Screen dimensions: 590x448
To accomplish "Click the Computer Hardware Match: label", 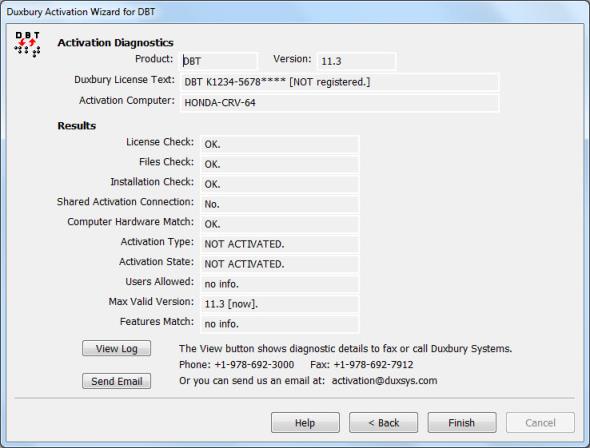I will tap(131, 222).
